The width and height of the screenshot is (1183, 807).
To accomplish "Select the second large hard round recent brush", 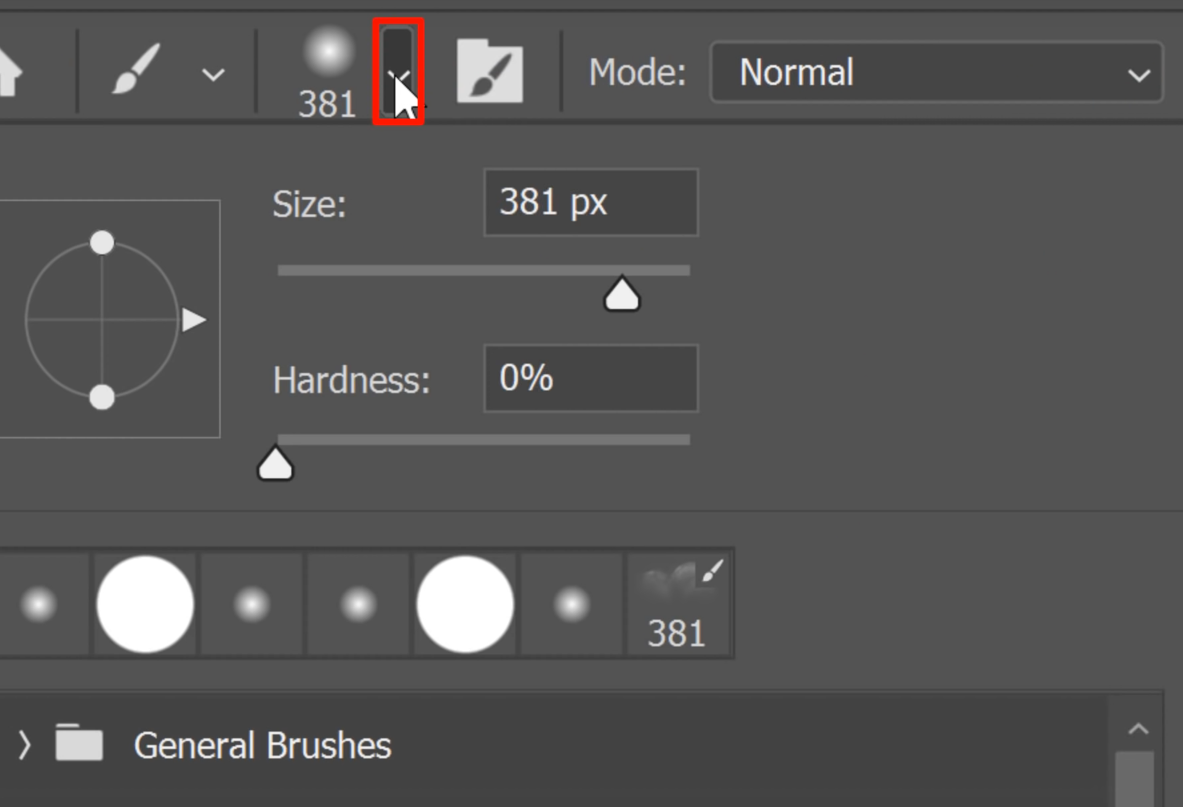I will (465, 604).
